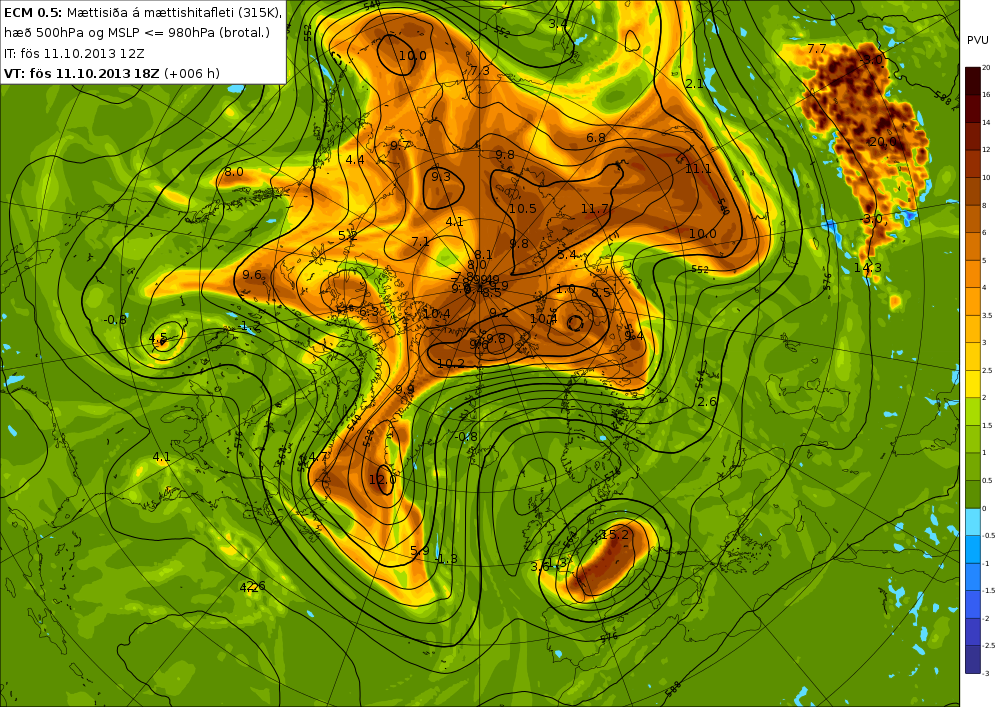Click the map value '1.0'

pos(566,289)
